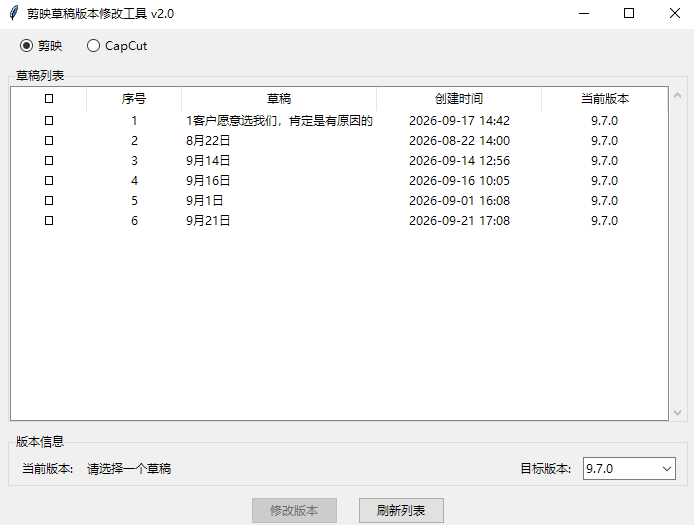Tick the checkbox for the 9月14日 draft
The height and width of the screenshot is (525, 694).
[x=49, y=160]
